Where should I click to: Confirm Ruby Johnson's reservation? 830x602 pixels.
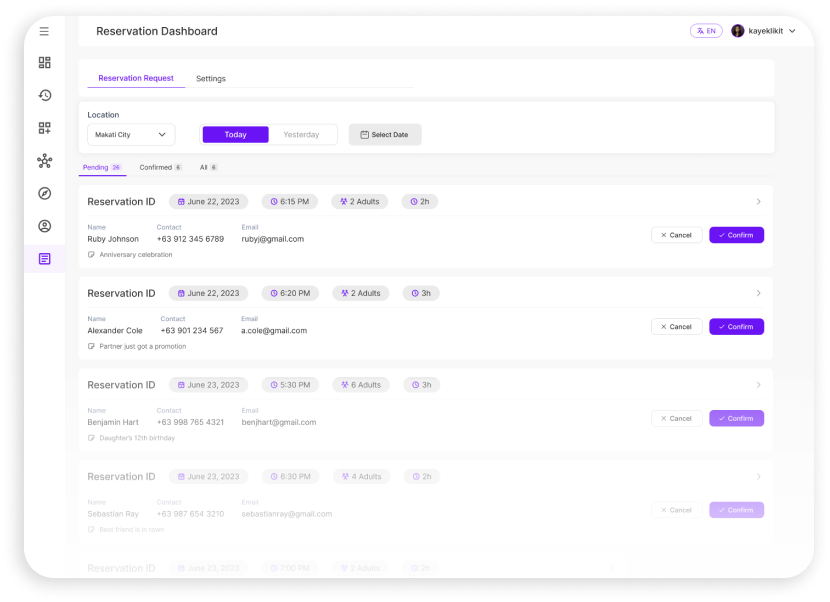736,235
